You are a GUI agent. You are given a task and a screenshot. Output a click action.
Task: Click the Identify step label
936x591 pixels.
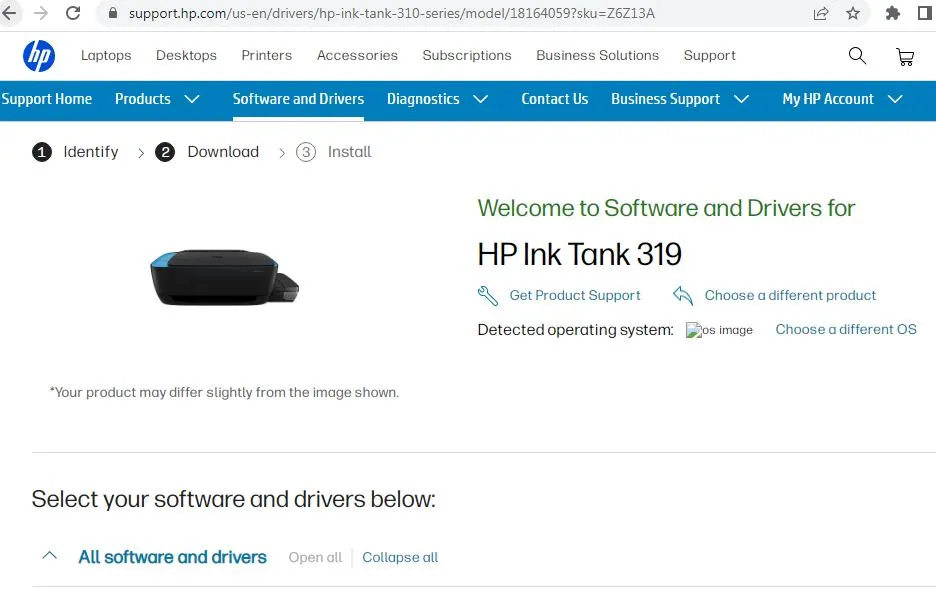(x=91, y=152)
